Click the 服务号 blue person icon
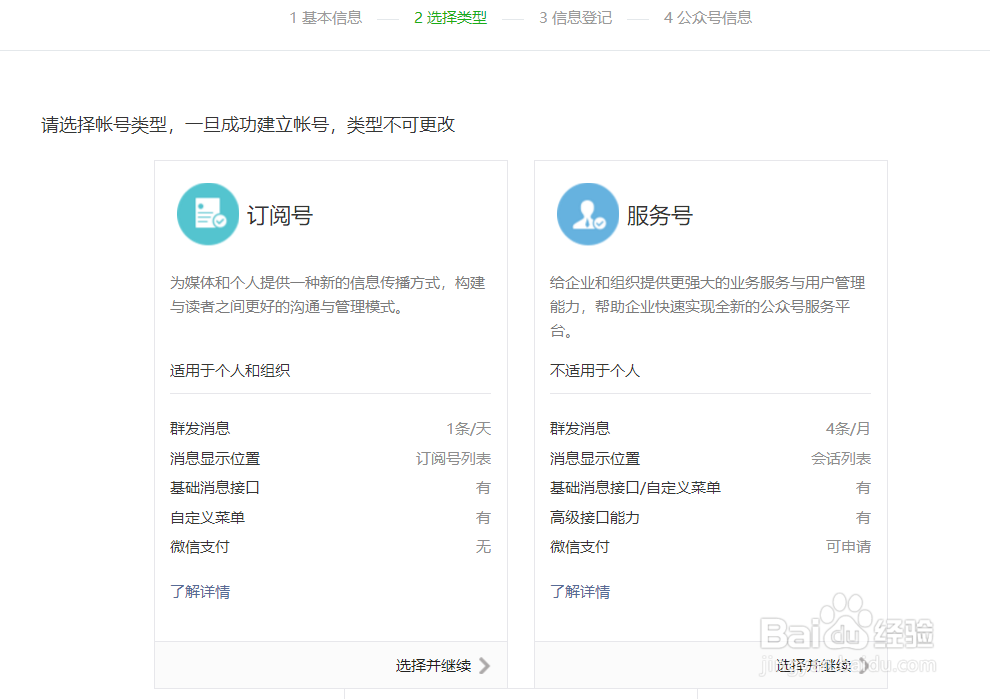Image resolution: width=990 pixels, height=699 pixels. [587, 213]
